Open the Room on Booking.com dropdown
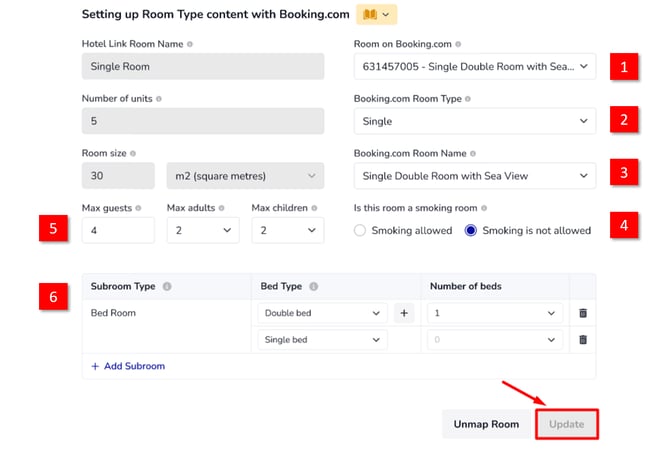The width and height of the screenshot is (670, 449). (x=475, y=67)
